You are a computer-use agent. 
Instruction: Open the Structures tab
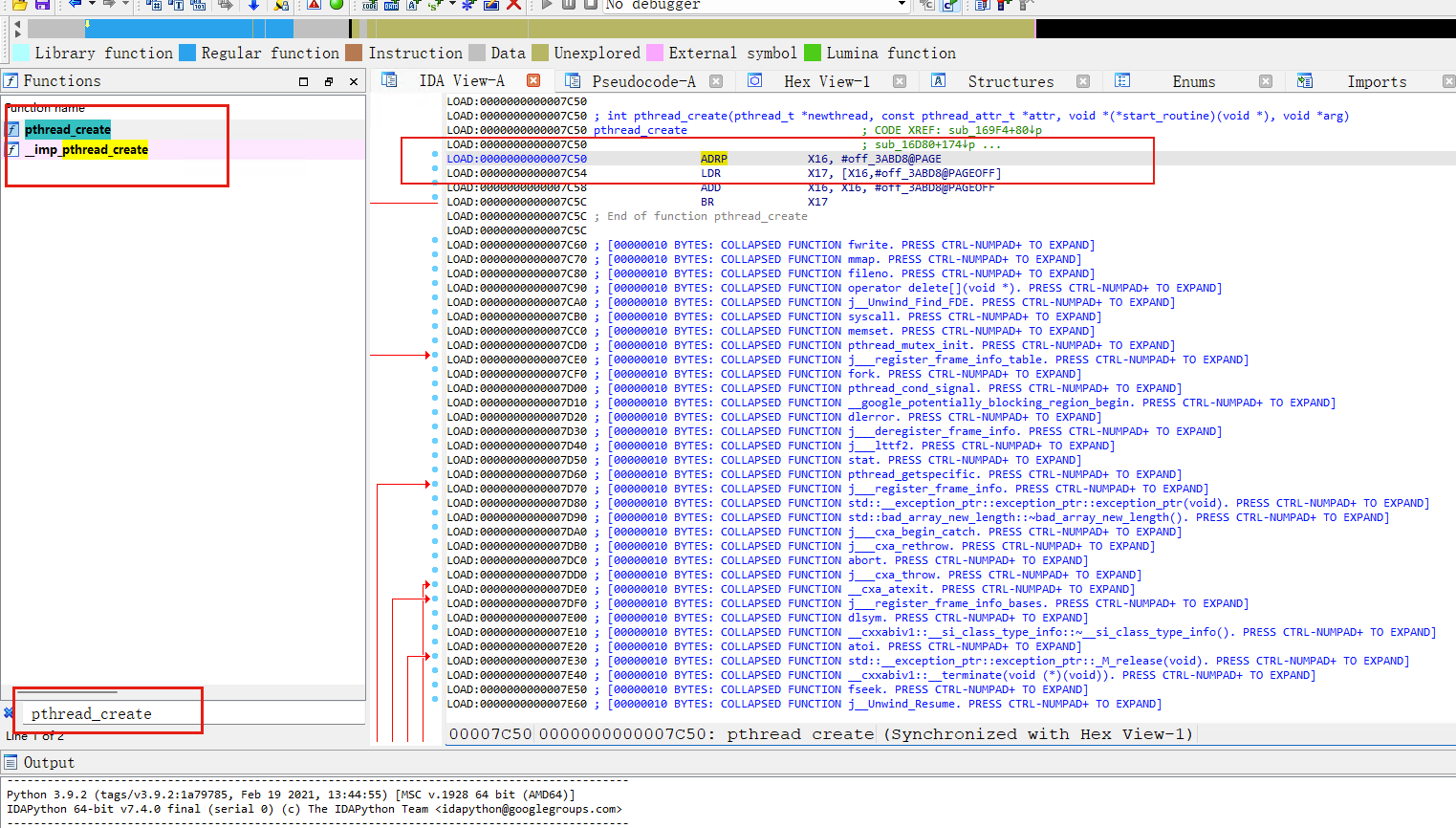[x=1011, y=81]
